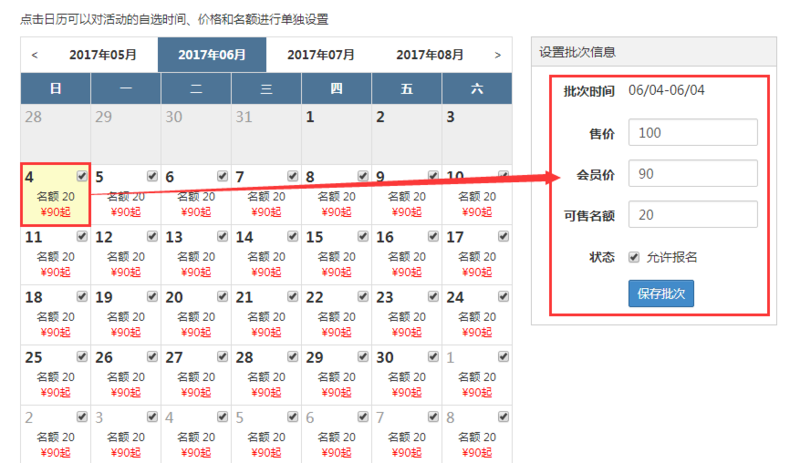The height and width of the screenshot is (463, 800).
Task: Focus the 会员价 input field
Action: [x=692, y=174]
